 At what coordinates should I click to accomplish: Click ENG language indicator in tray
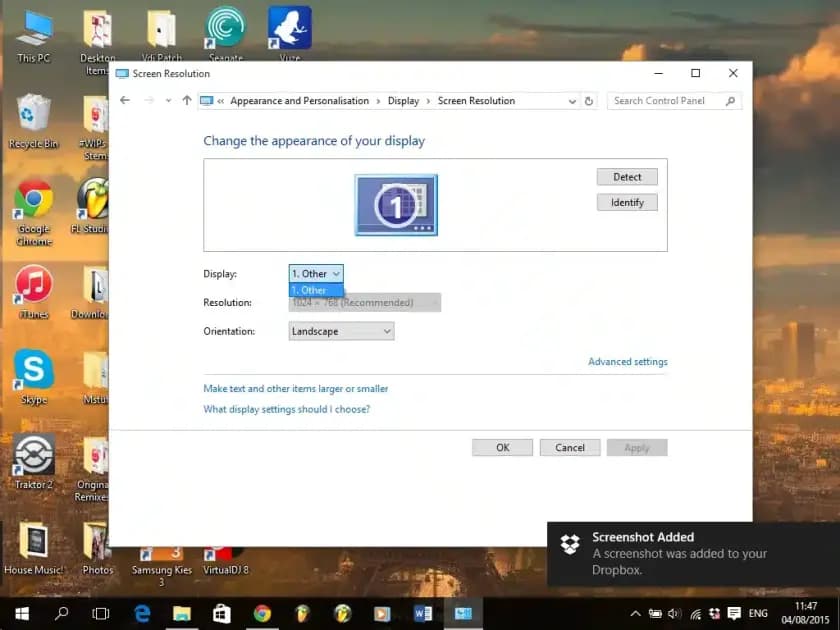pyautogui.click(x=758, y=613)
